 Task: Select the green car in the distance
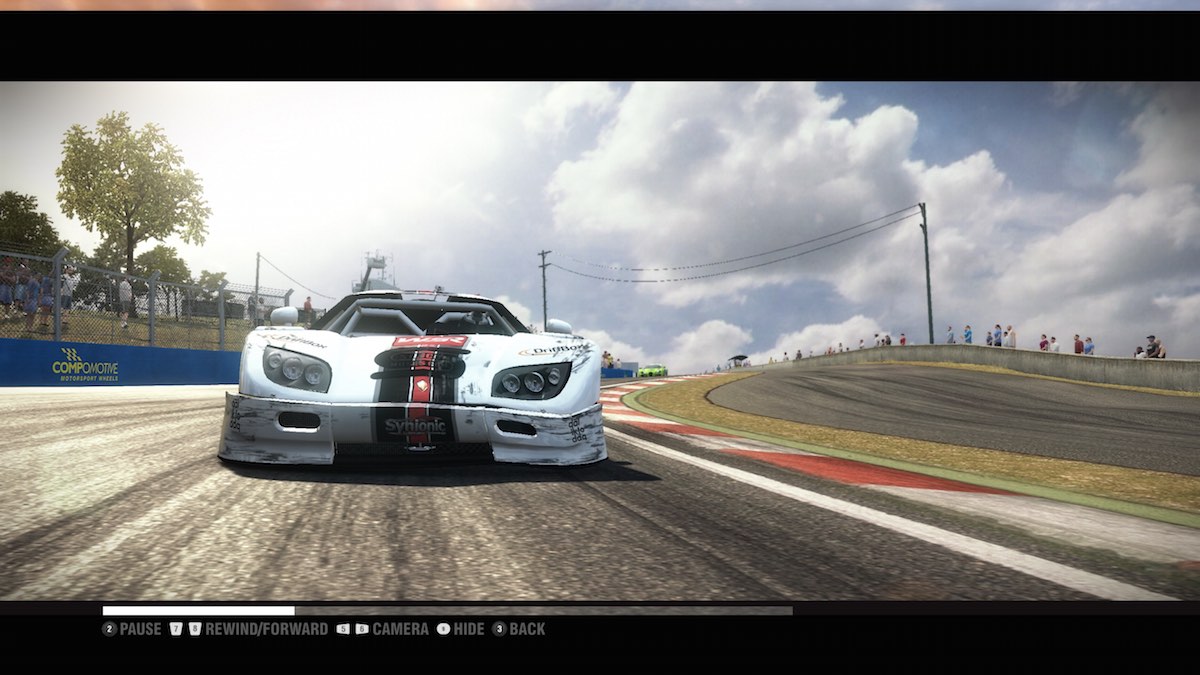[x=652, y=371]
